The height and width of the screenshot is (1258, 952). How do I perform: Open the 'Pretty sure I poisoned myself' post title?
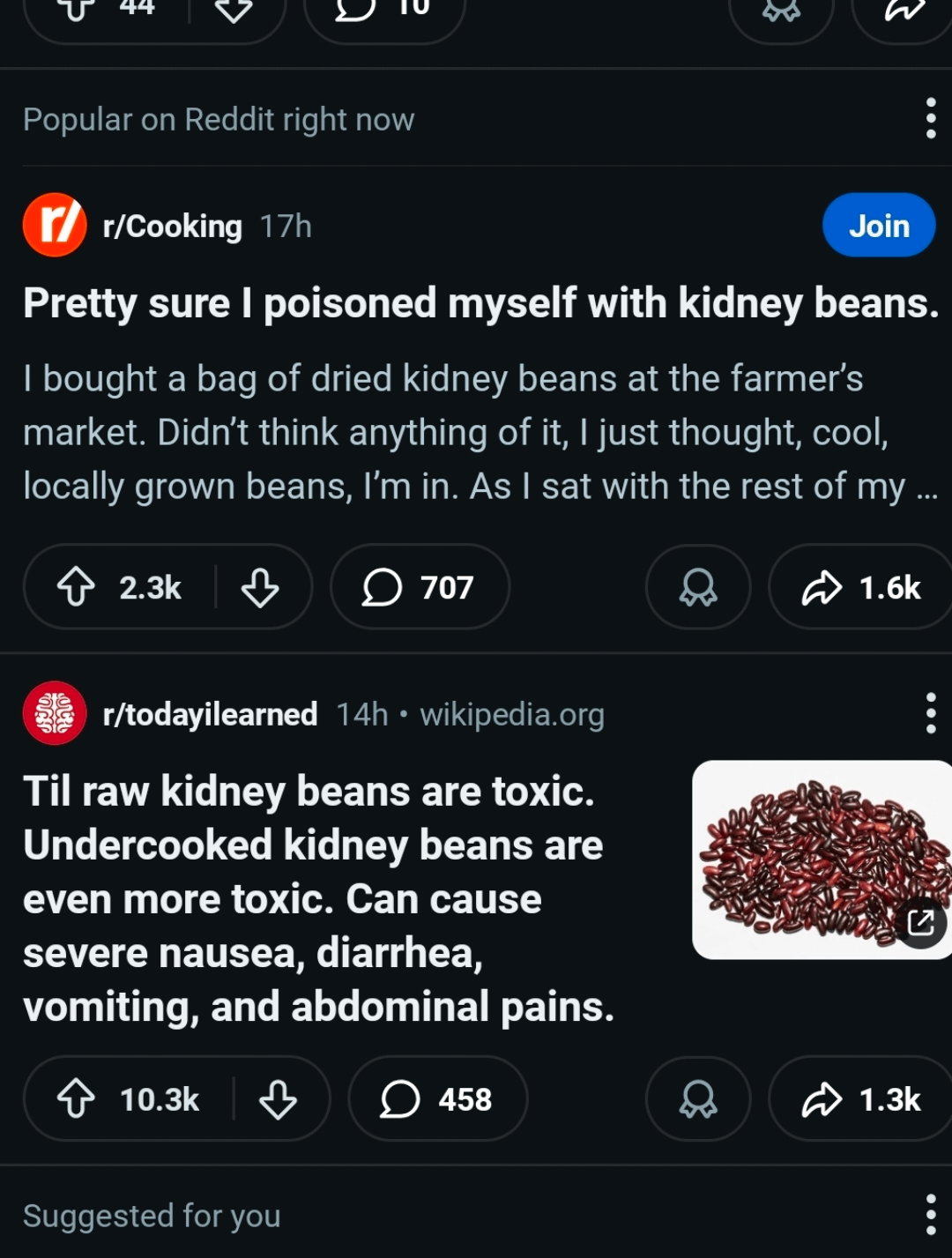[x=480, y=303]
